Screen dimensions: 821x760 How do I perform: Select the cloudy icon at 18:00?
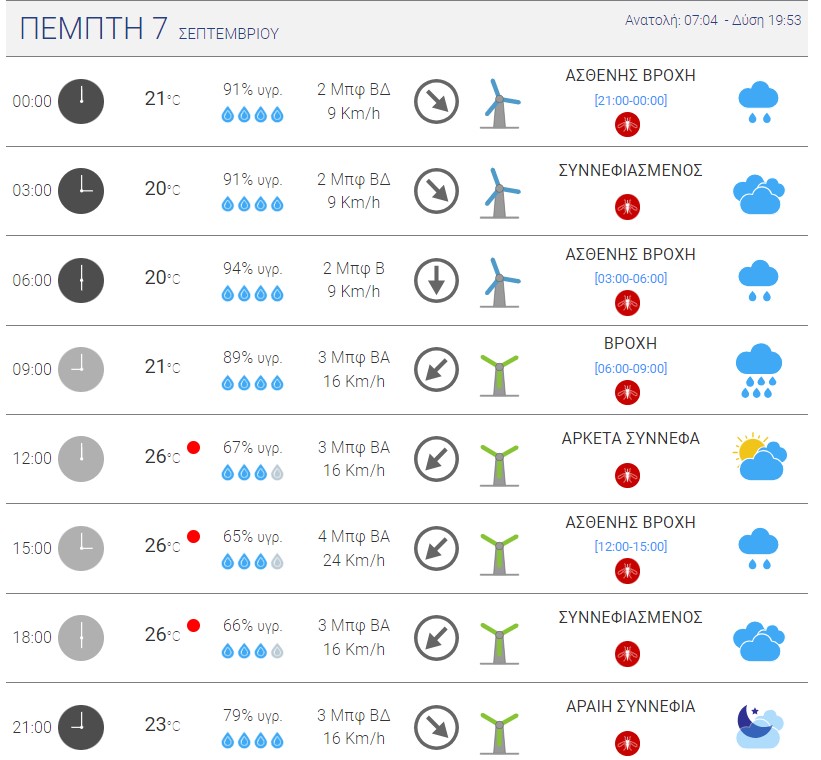click(x=759, y=641)
